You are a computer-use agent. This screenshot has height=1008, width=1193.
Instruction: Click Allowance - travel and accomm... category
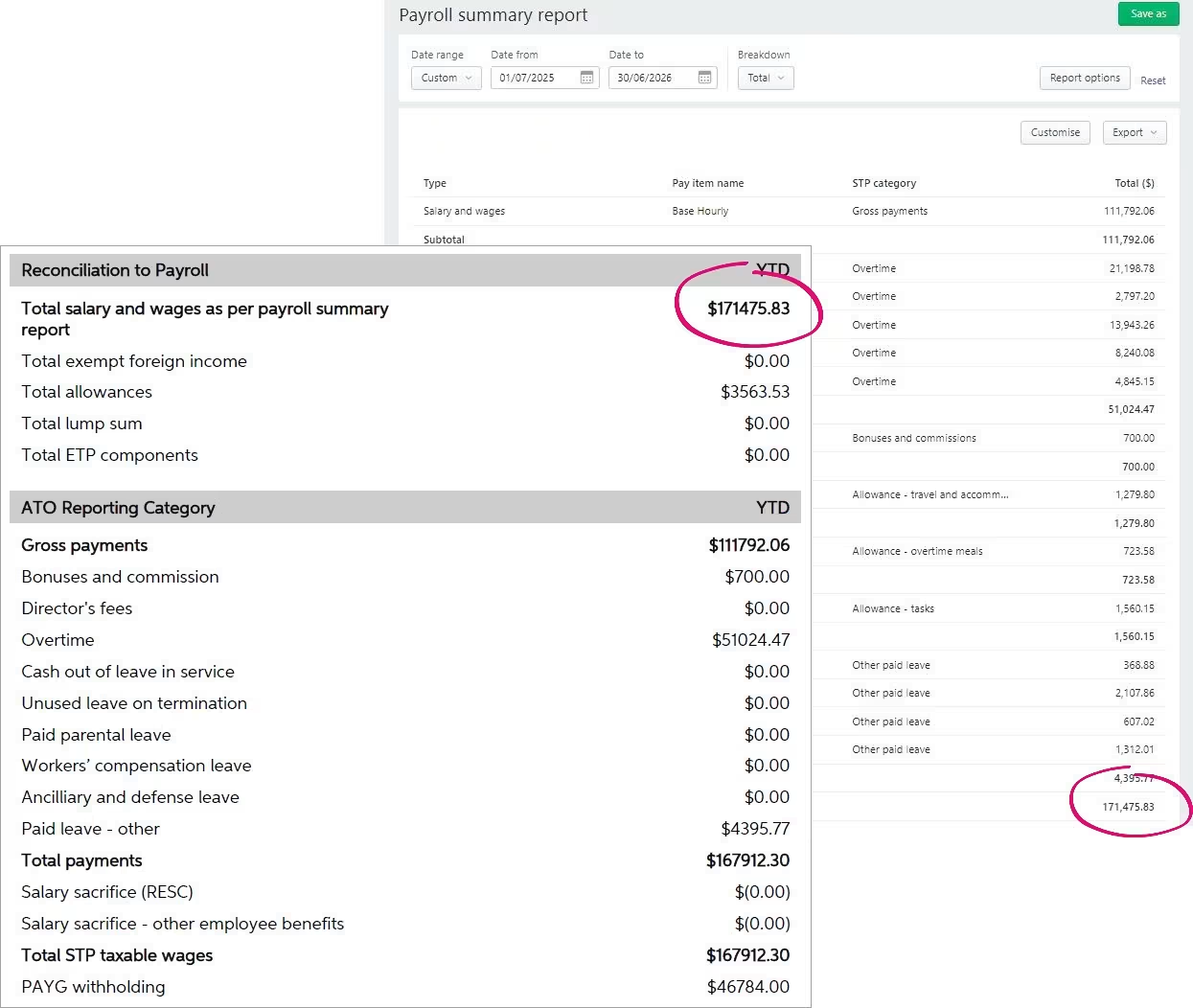point(930,494)
